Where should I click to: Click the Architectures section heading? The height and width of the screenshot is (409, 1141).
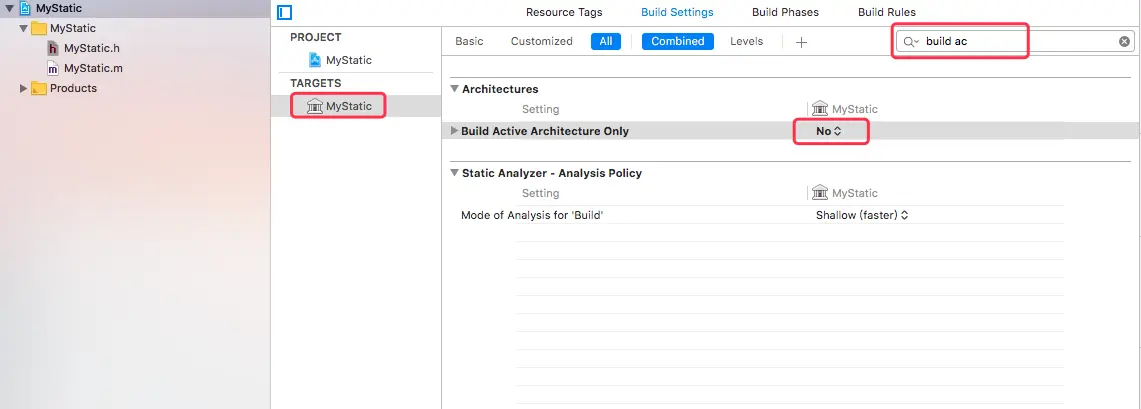click(x=501, y=89)
